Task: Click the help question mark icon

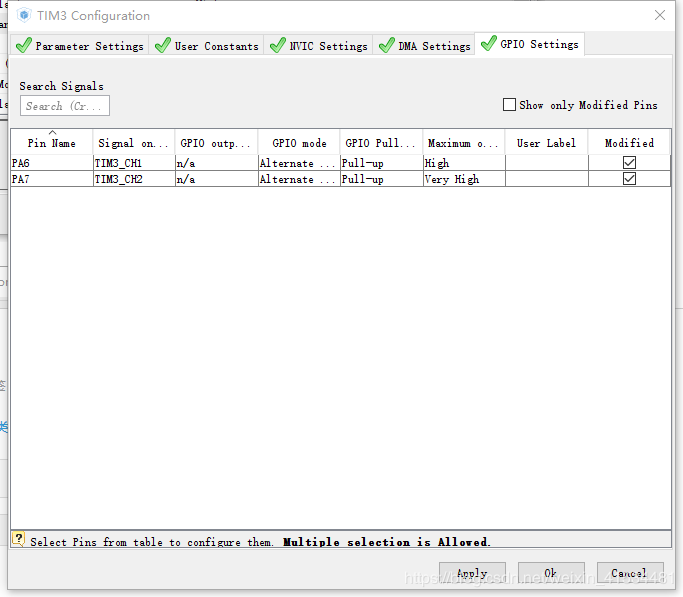Action: pos(19,539)
